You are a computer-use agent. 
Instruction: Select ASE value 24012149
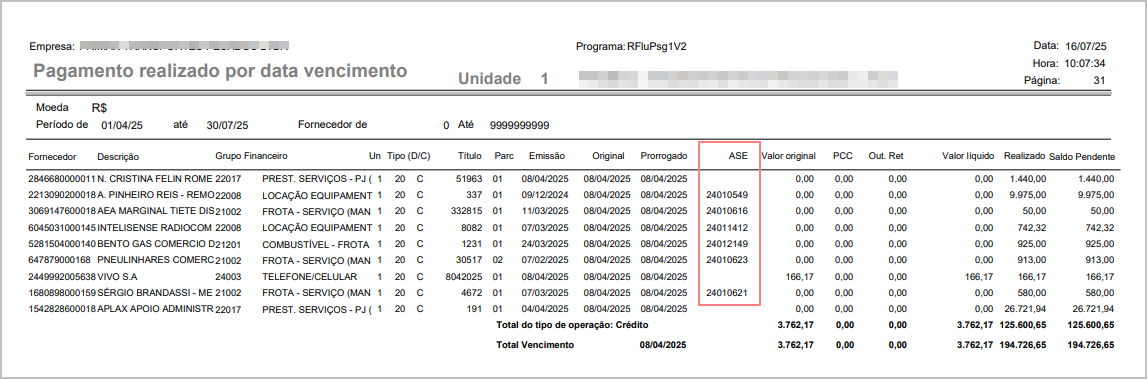(x=727, y=244)
